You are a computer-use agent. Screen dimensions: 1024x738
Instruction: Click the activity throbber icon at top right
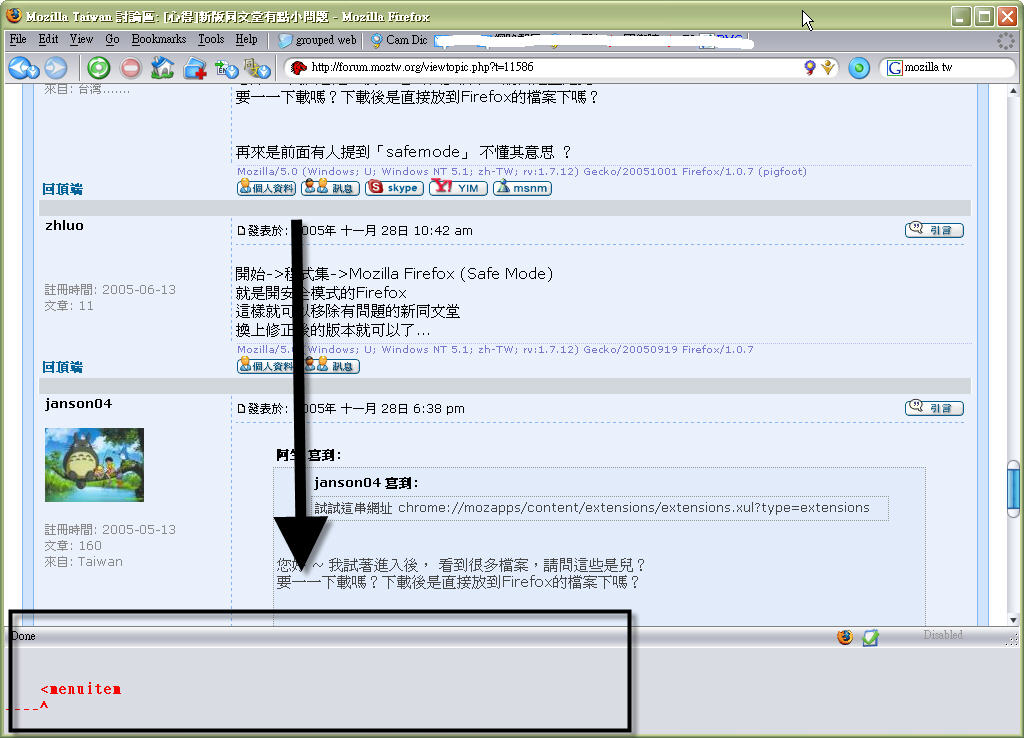[x=1006, y=40]
